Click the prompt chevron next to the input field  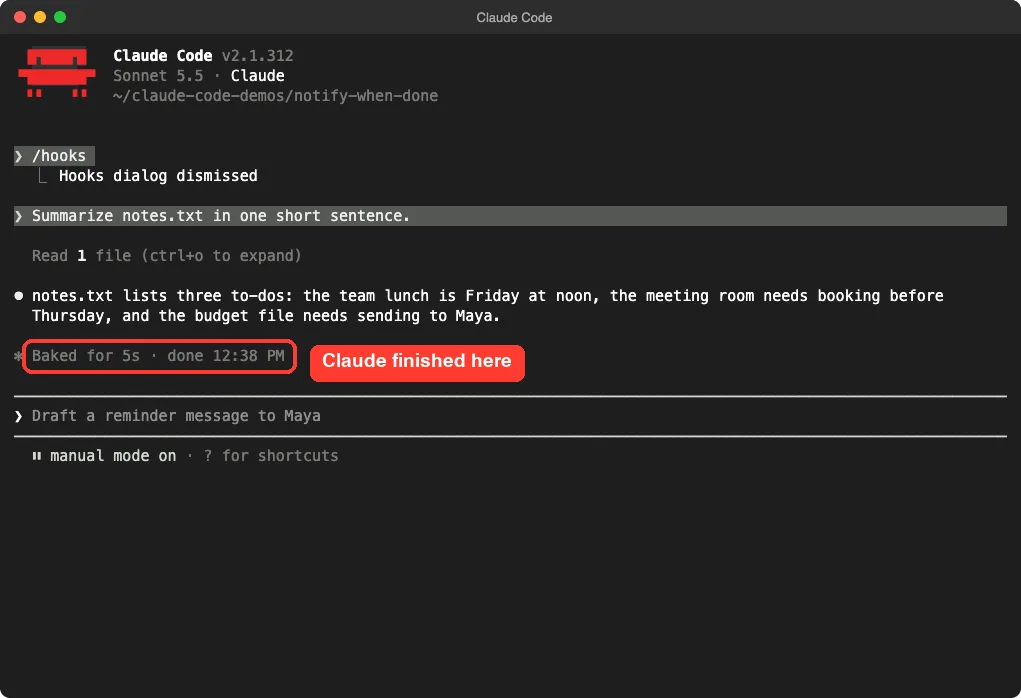pyautogui.click(x=19, y=416)
